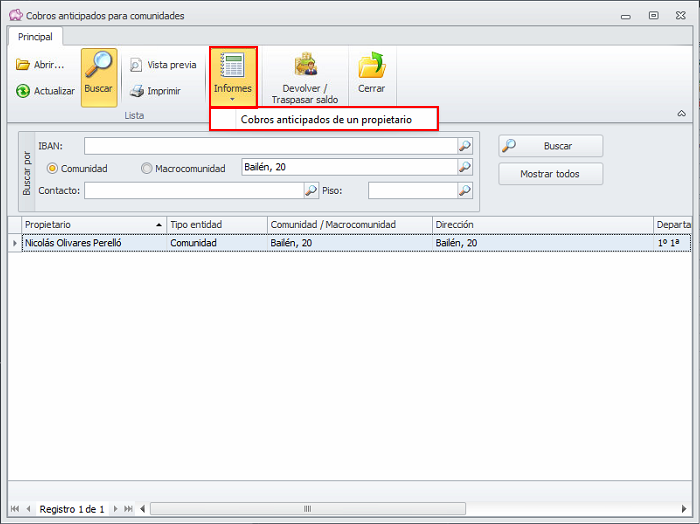Image resolution: width=700 pixels, height=524 pixels.
Task: Click into the Piso input field
Action: point(413,191)
